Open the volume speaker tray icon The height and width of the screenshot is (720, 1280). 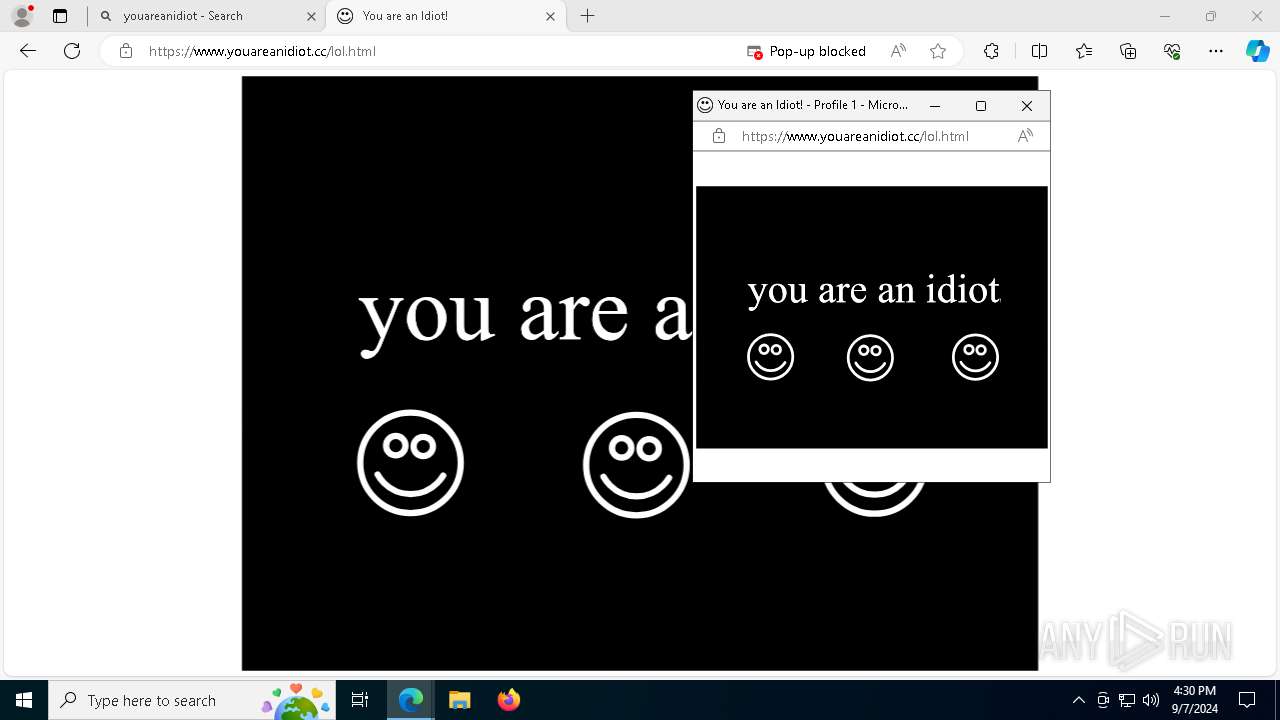(1151, 700)
